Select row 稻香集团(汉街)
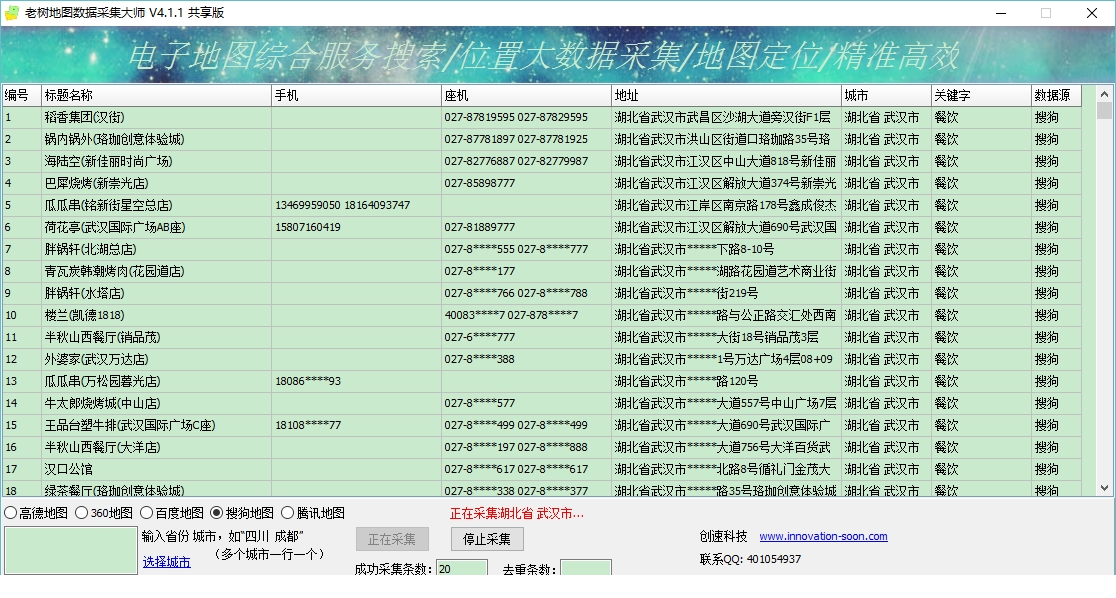Image resolution: width=1116 pixels, height=598 pixels. (x=541, y=117)
